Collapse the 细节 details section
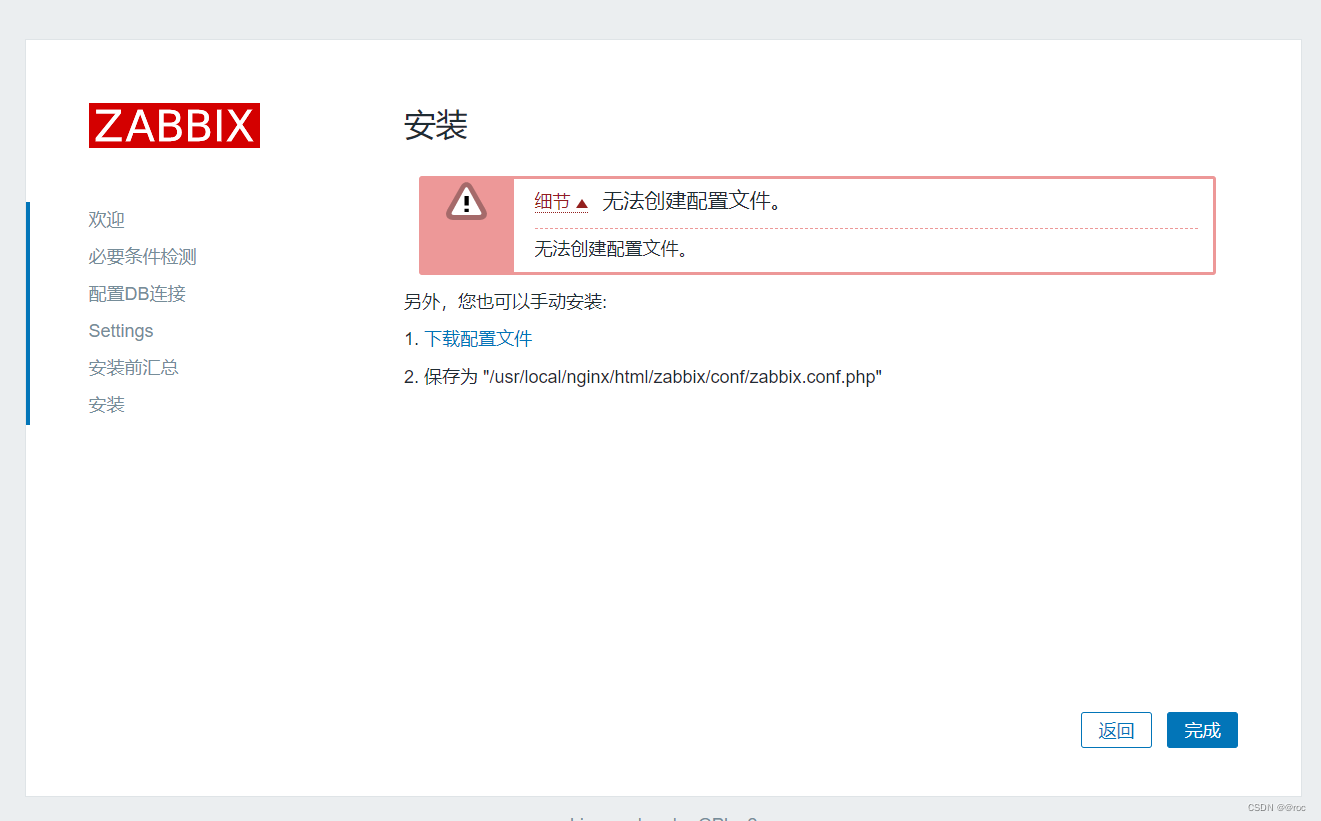This screenshot has height=821, width=1321. point(553,200)
